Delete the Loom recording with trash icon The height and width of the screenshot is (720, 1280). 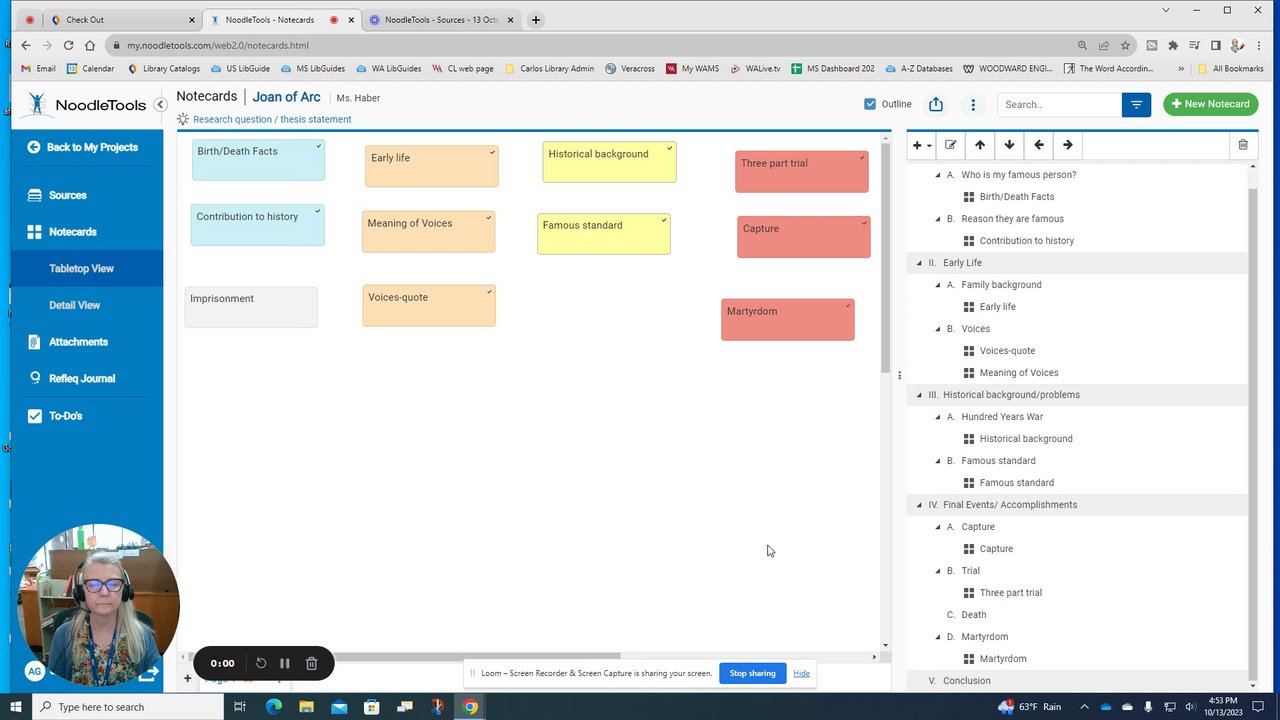click(311, 663)
